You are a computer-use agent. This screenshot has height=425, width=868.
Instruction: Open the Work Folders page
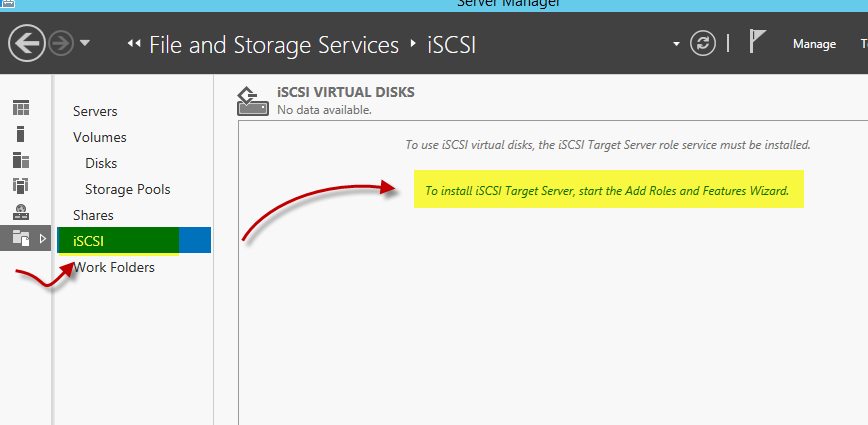[x=114, y=267]
